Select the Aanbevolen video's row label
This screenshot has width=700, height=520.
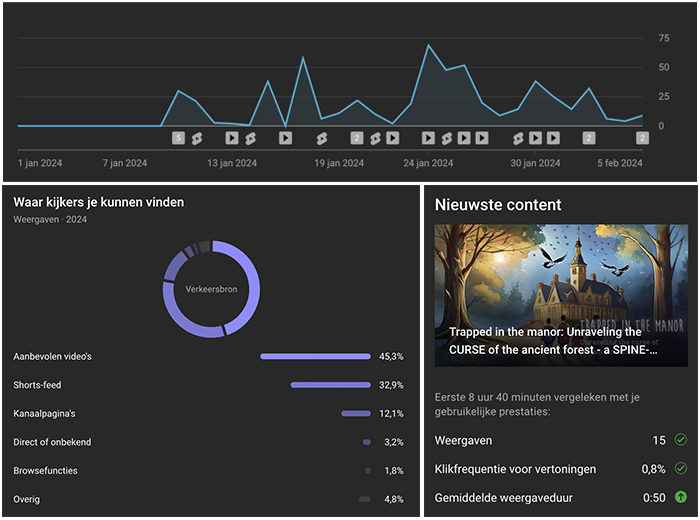(52, 357)
